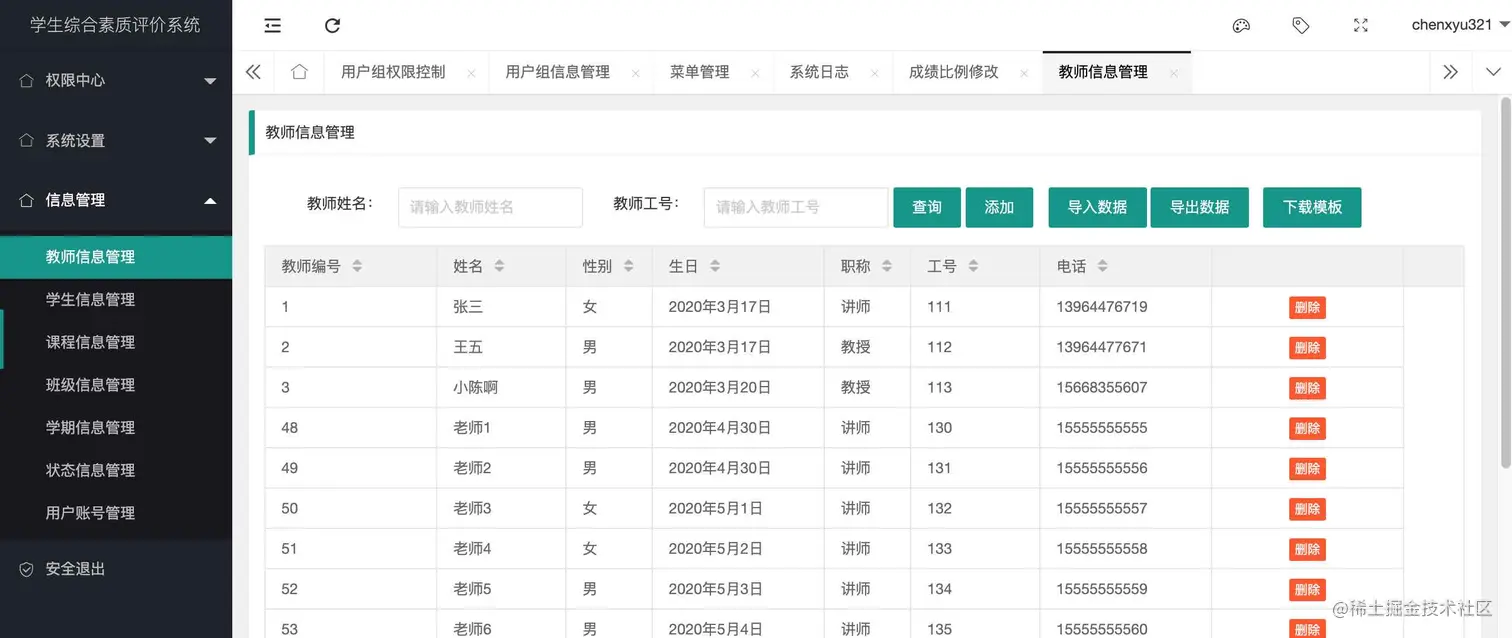Delete the row for 老师5
This screenshot has height=638, width=1512.
click(1307, 590)
